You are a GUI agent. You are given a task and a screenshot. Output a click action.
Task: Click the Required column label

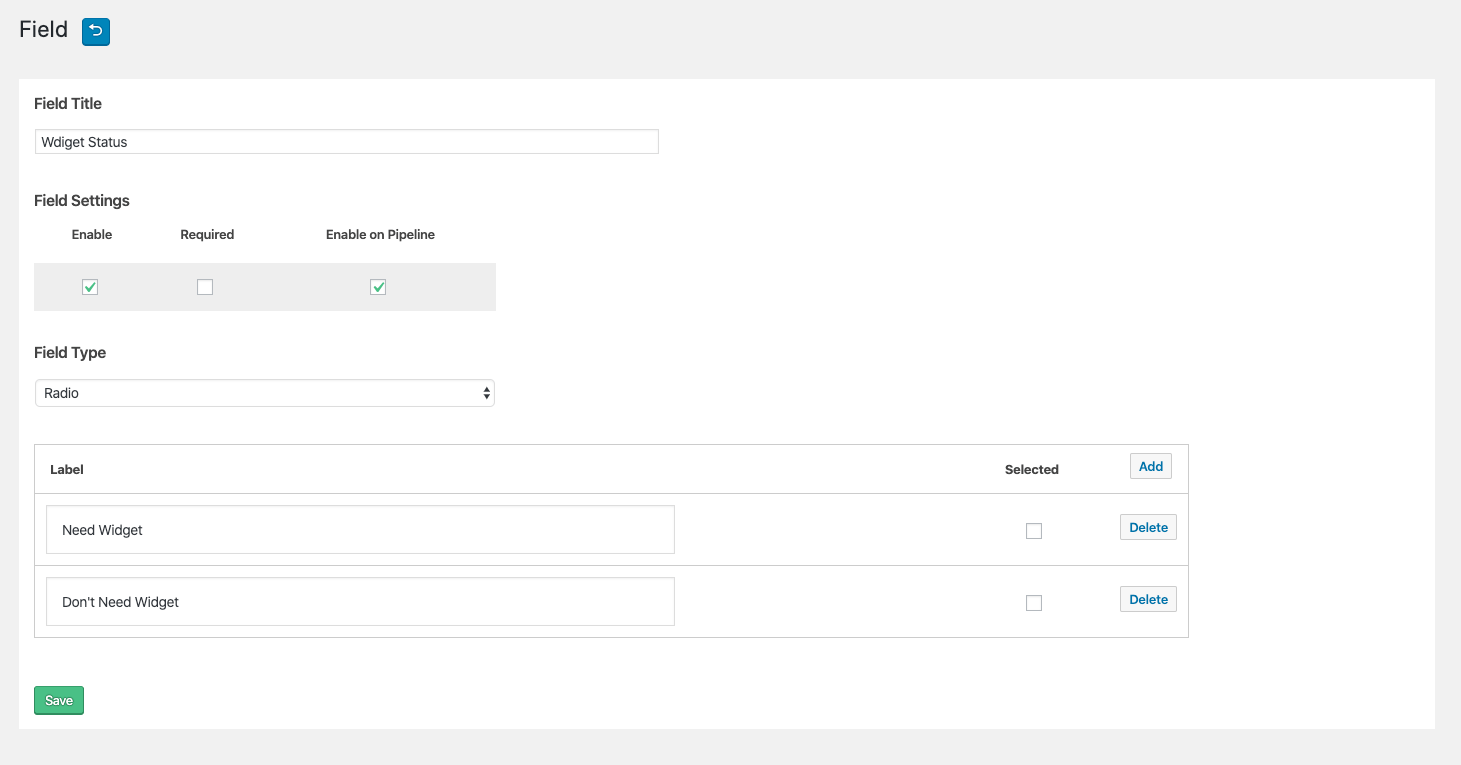point(207,234)
